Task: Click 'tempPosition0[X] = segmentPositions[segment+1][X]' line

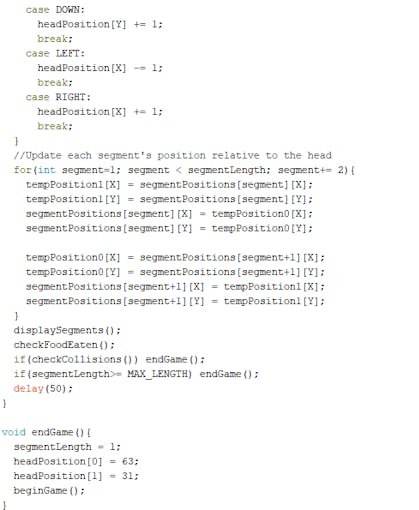Action: (175, 257)
